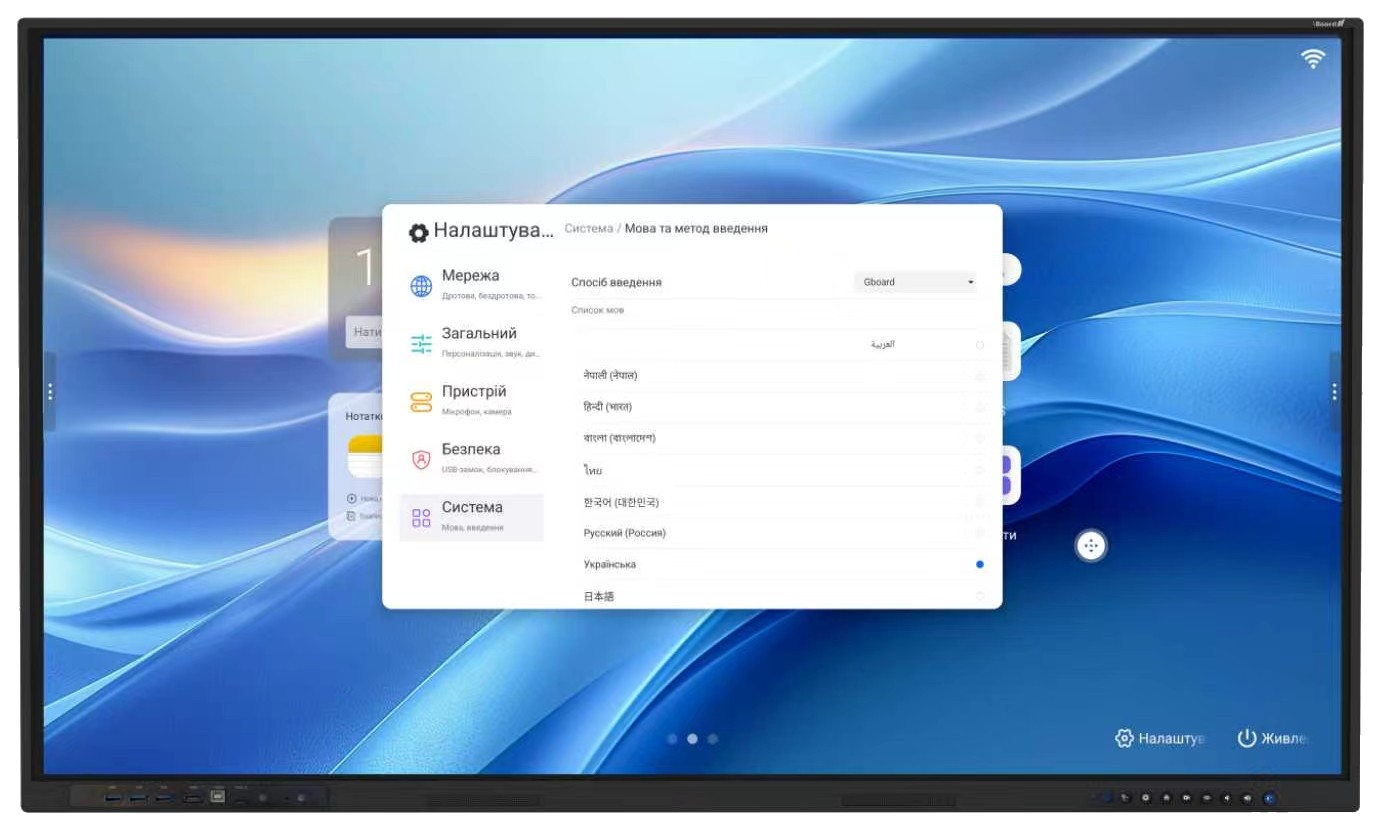The height and width of the screenshot is (824, 1375).
Task: Click the 'Спосіб введення' label
Action: coord(616,282)
